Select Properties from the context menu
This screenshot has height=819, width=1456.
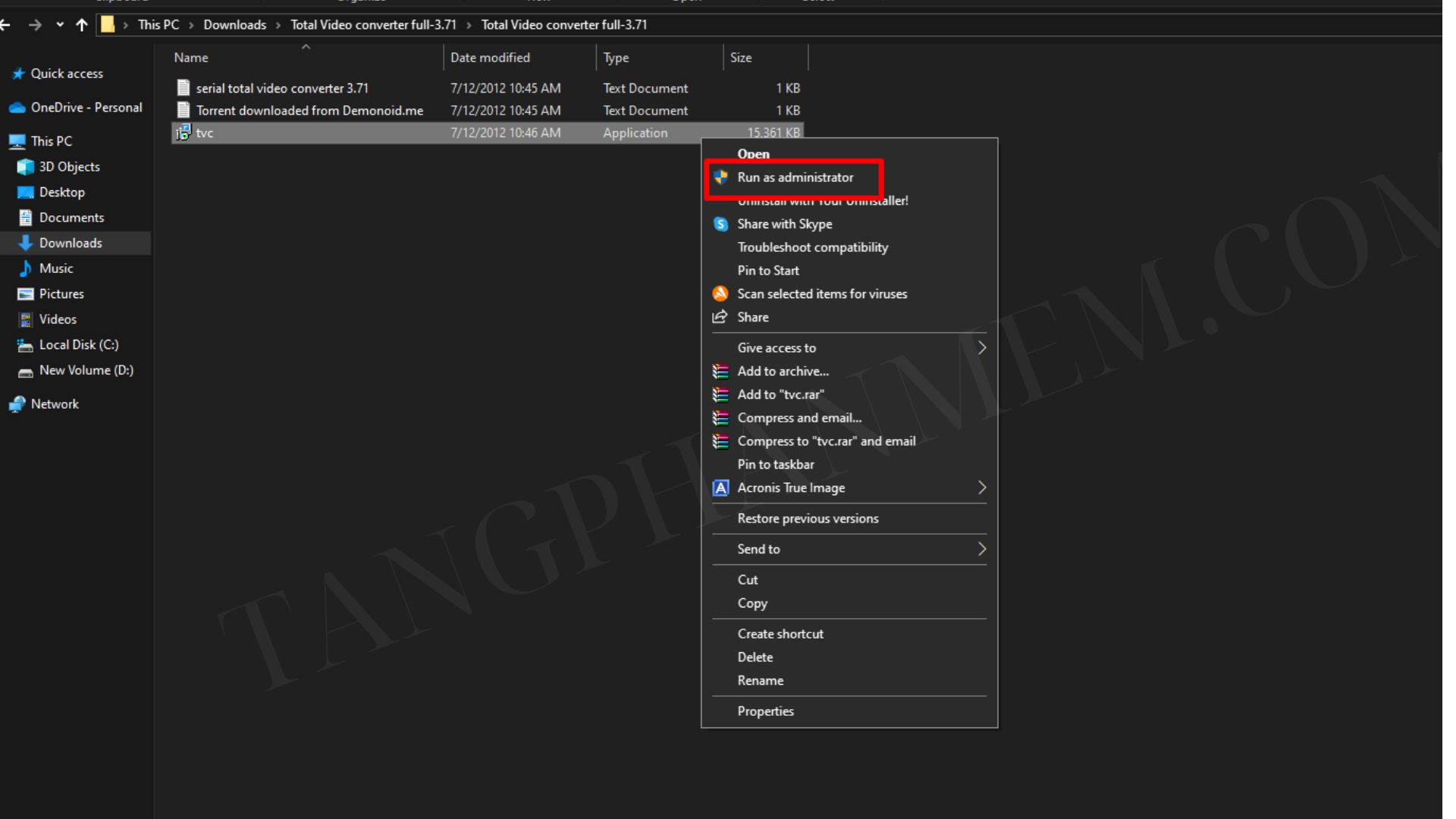pyautogui.click(x=765, y=711)
